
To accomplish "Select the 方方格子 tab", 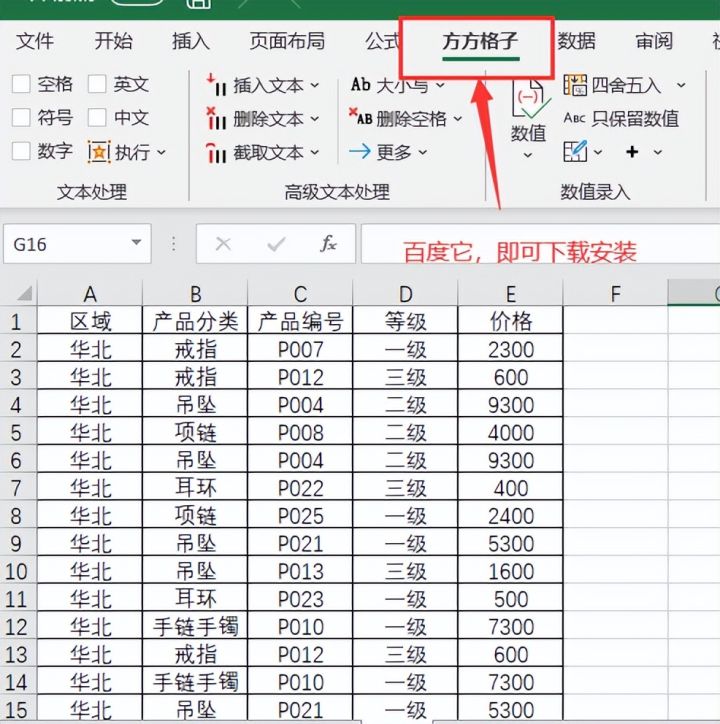I will click(x=480, y=42).
